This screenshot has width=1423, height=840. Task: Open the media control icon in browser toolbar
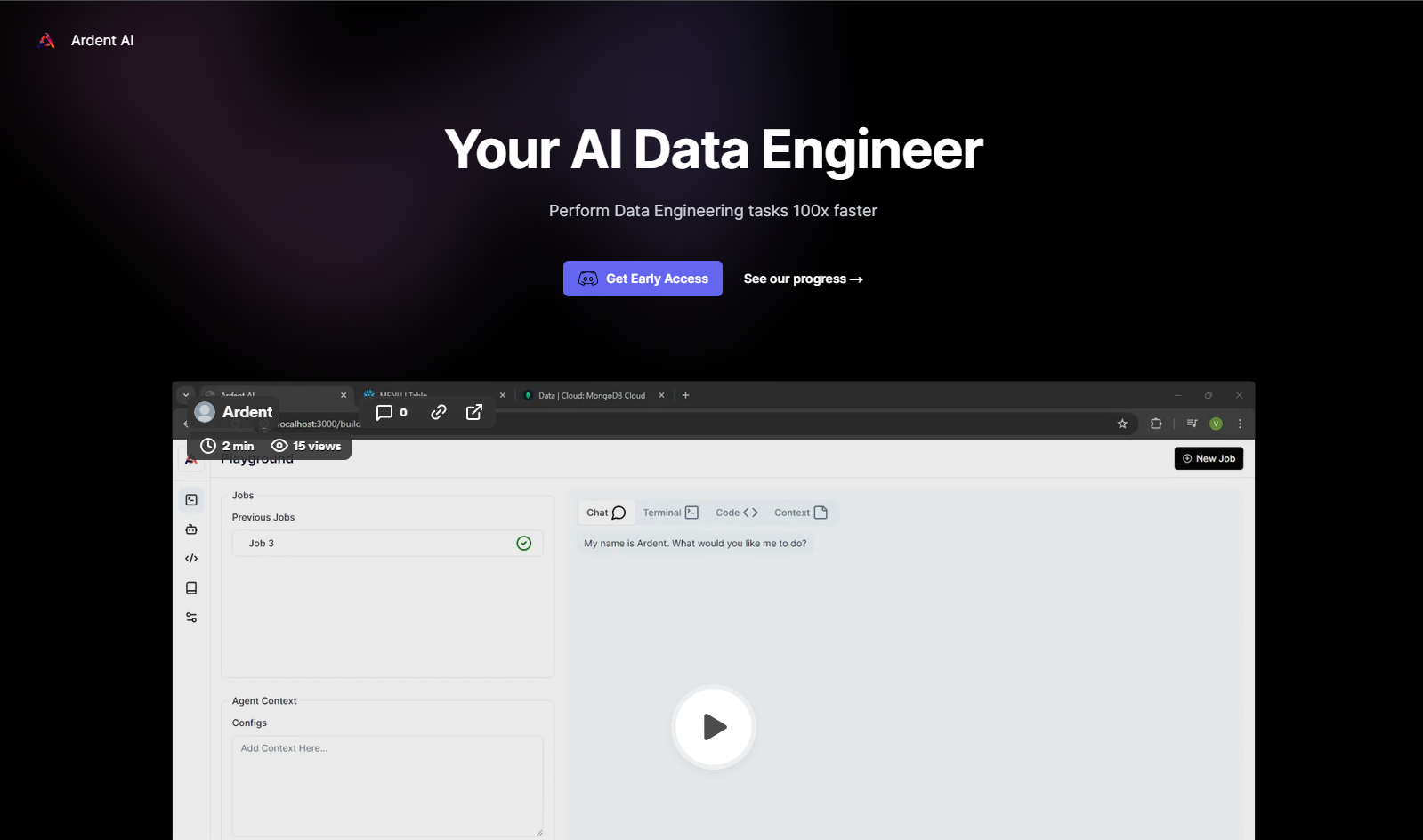[1192, 424]
